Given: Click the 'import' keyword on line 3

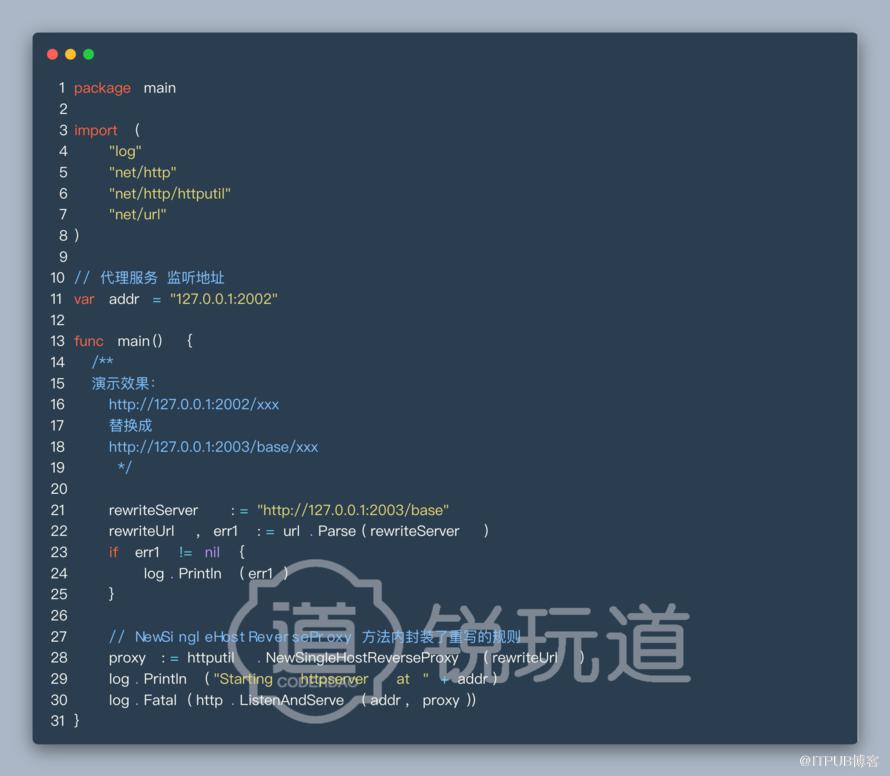Looking at the screenshot, I should 95,131.
